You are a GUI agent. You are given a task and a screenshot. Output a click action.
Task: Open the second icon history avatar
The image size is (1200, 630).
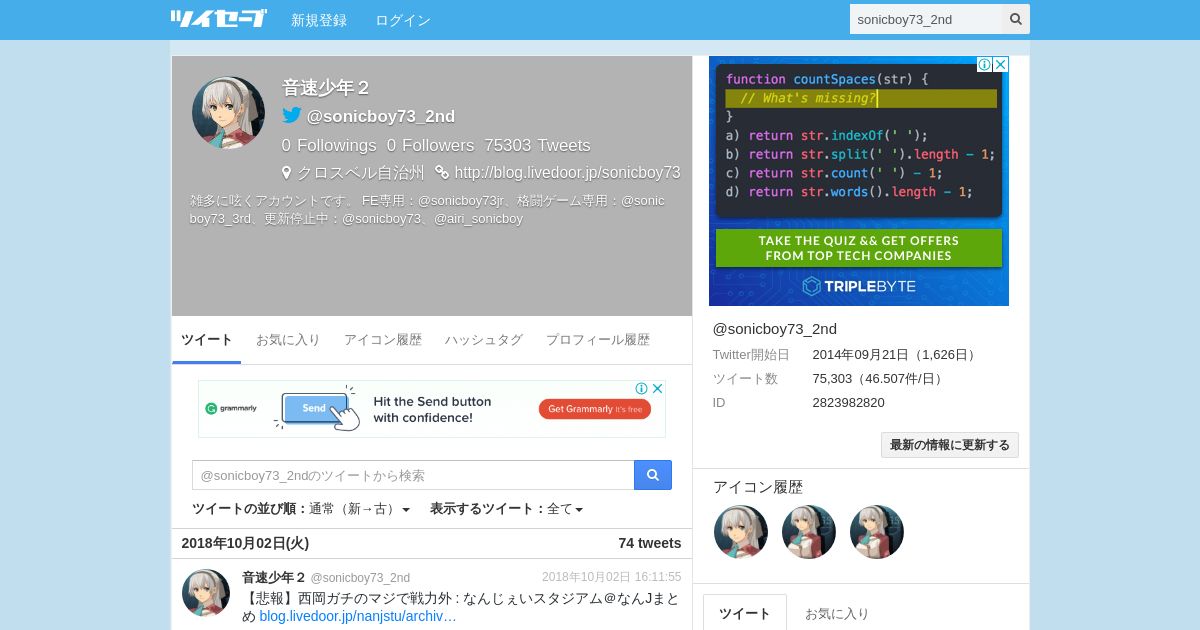[x=809, y=531]
